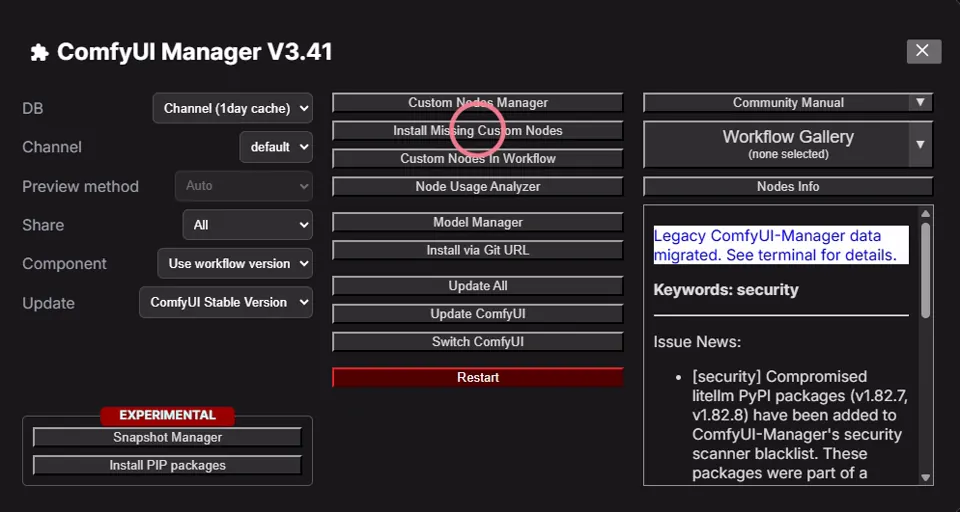This screenshot has width=960, height=512.
Task: Click the Preview method label
Action: coord(80,186)
